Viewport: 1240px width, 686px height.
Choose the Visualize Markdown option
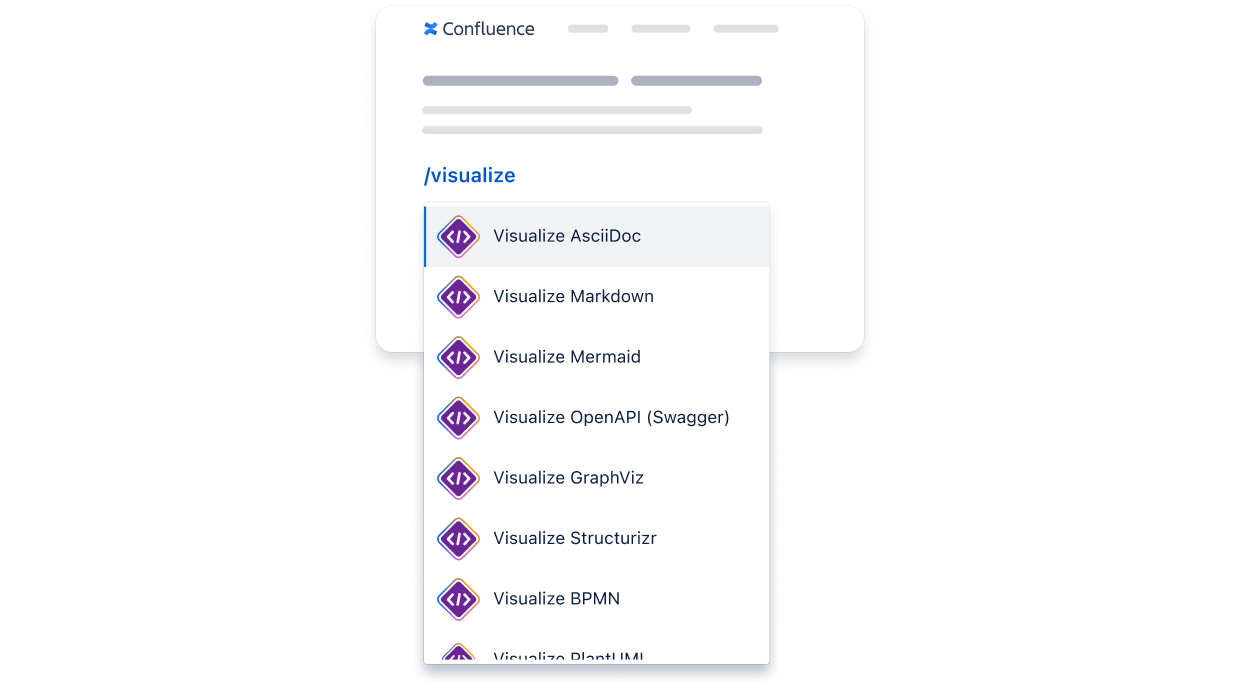[x=573, y=297]
